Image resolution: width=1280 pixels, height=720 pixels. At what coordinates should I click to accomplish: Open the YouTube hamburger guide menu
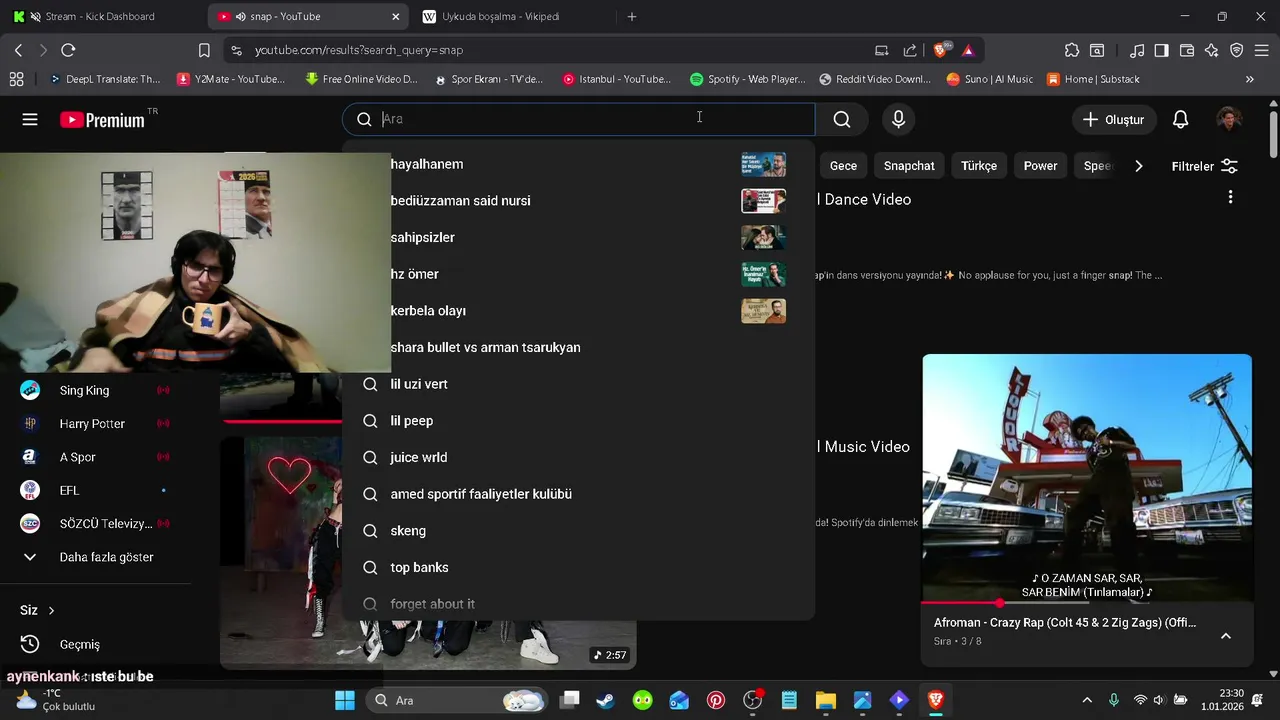tap(30, 119)
